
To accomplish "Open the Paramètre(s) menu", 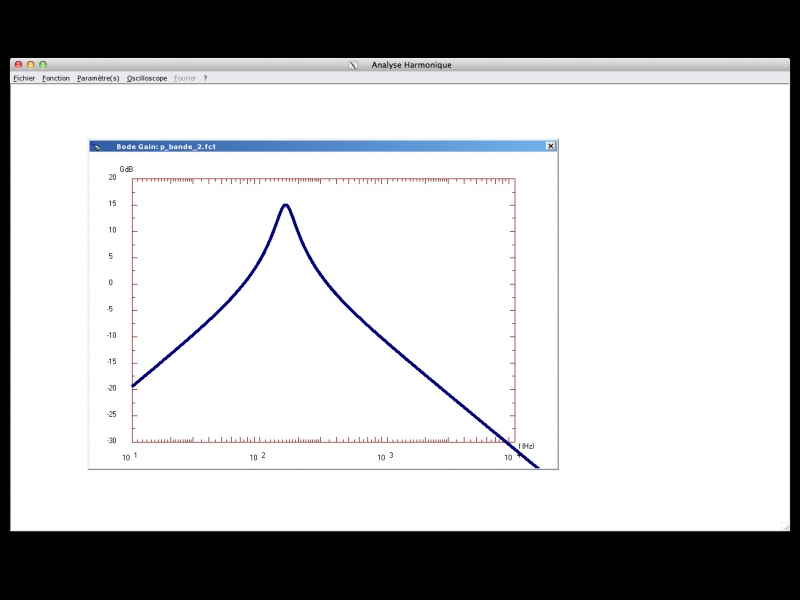I will coord(98,78).
